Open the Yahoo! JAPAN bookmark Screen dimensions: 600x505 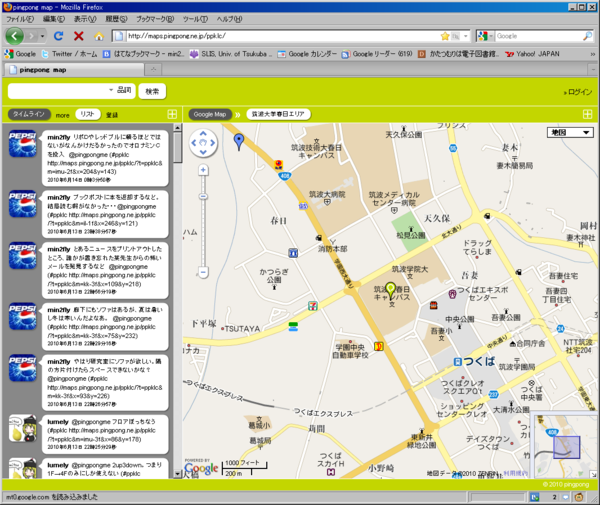coord(532,54)
